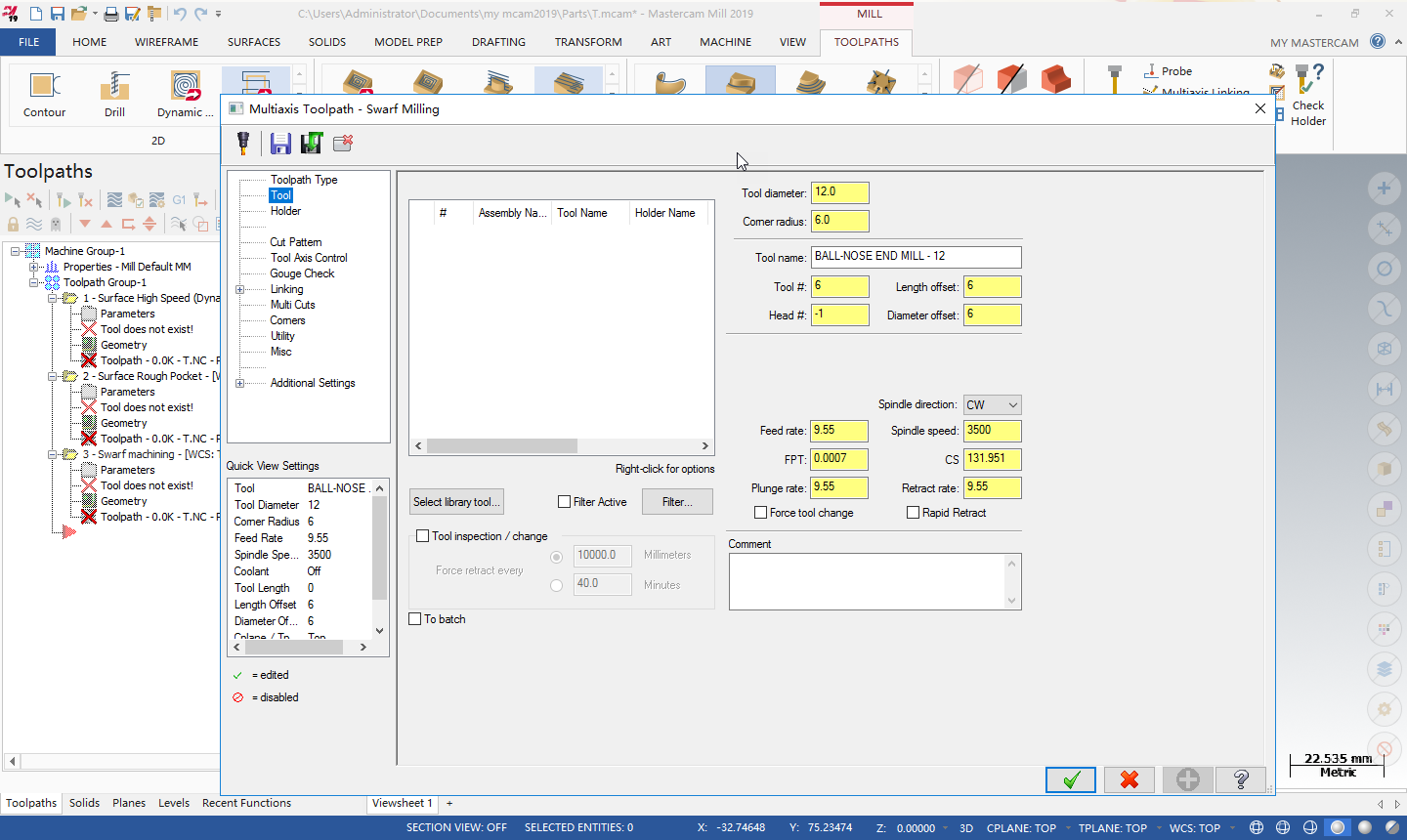This screenshot has height=840, width=1407.
Task: Collapse operation 1 Surface High Speed node
Action: pos(53,298)
